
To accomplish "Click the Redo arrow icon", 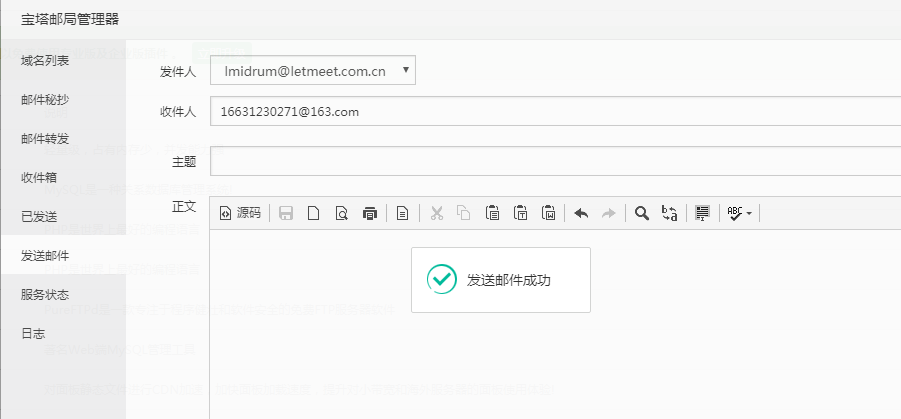I will click(x=609, y=213).
